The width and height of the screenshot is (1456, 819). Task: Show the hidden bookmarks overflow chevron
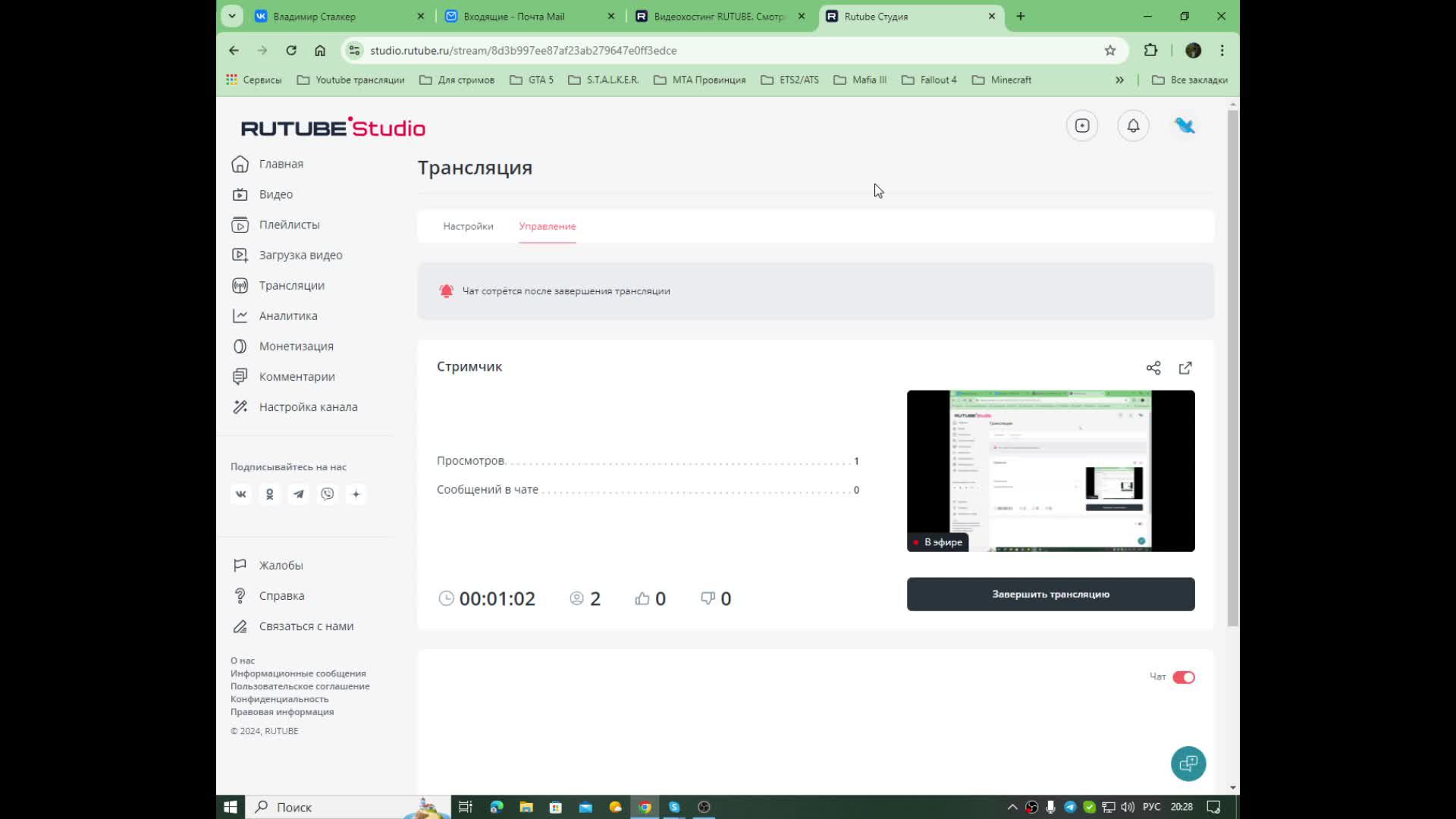click(x=1119, y=80)
